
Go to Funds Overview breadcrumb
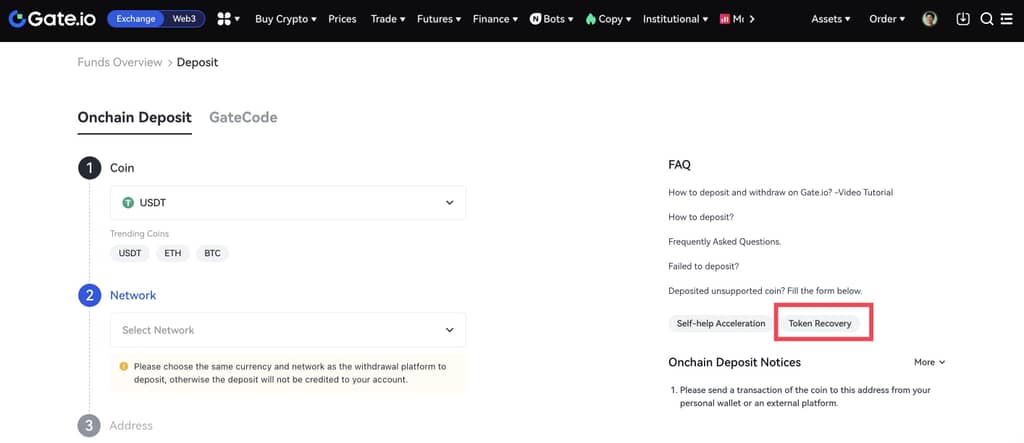(x=119, y=62)
